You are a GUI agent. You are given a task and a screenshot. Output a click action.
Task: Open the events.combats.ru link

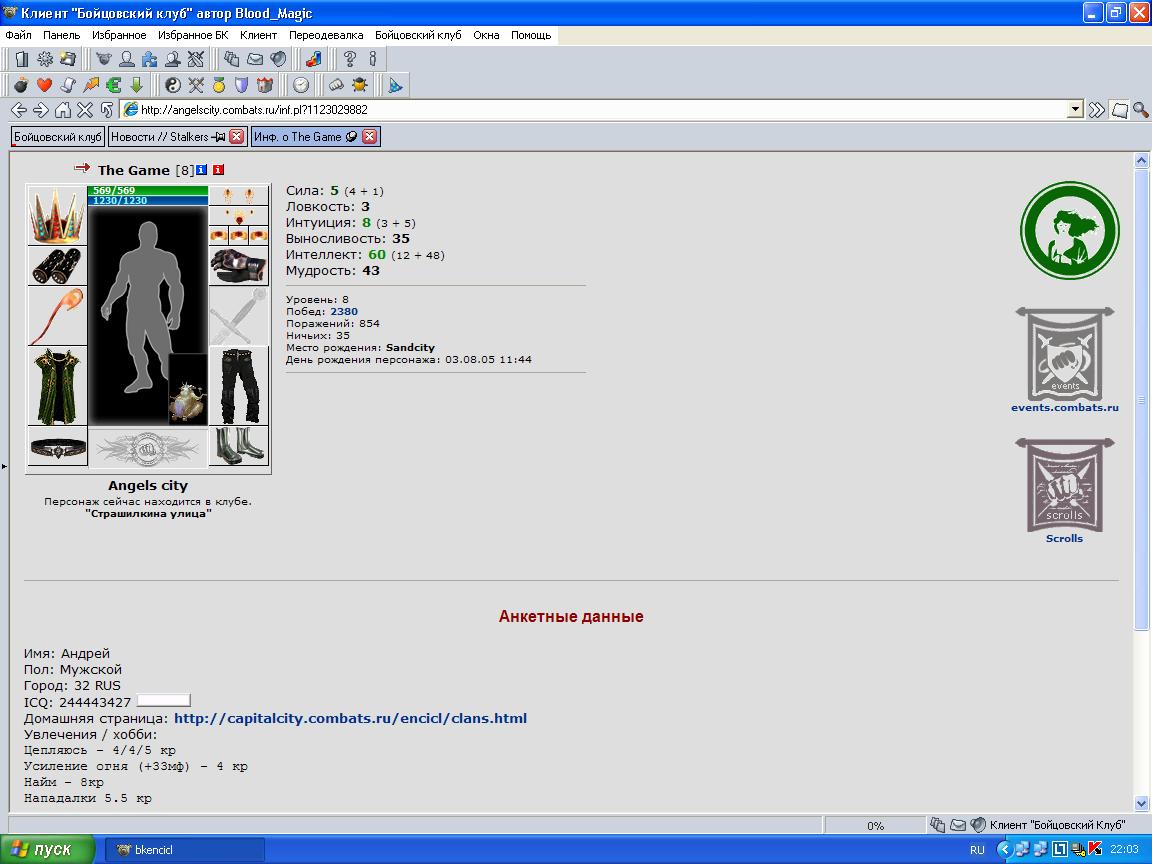1065,408
